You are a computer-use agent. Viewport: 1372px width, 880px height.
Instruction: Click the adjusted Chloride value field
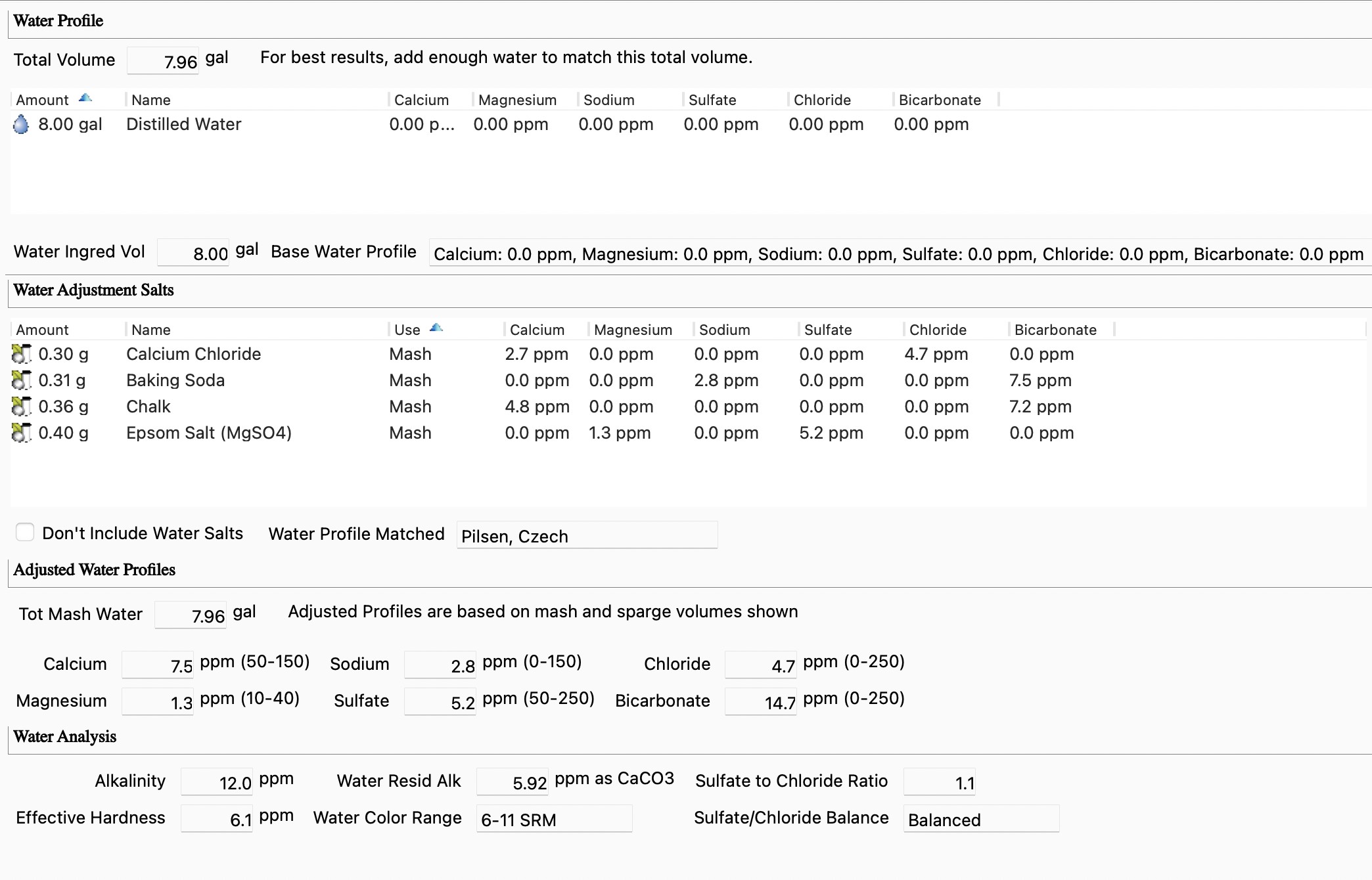click(761, 665)
